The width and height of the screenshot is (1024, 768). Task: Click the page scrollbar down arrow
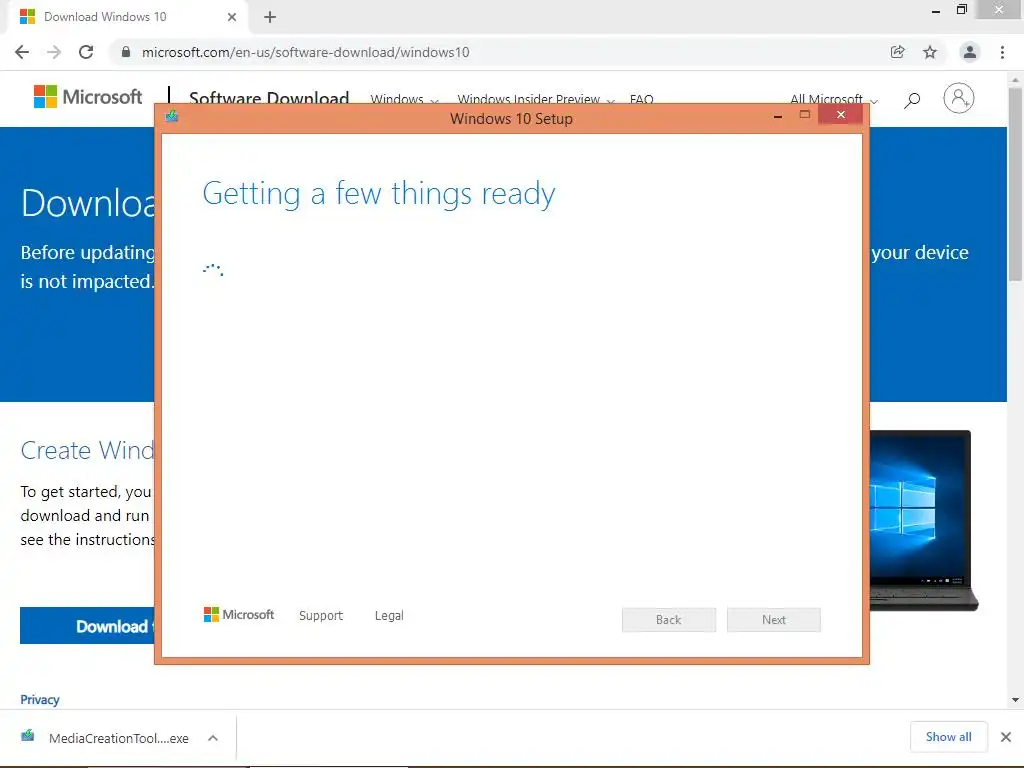[1015, 699]
